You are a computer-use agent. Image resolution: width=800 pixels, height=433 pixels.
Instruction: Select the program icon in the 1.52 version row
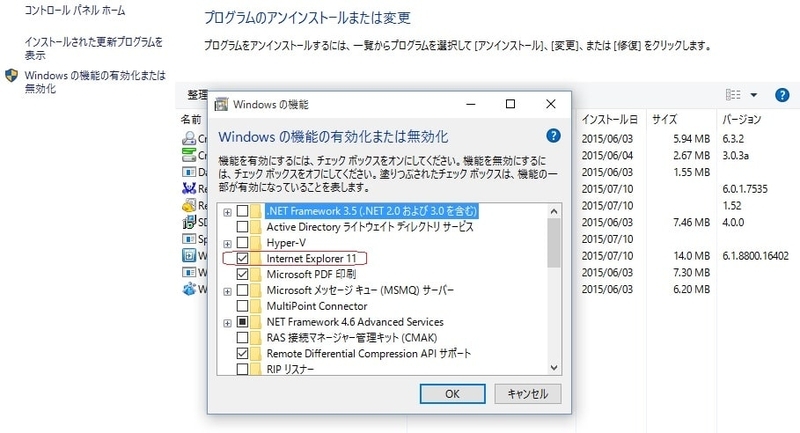[x=189, y=206]
